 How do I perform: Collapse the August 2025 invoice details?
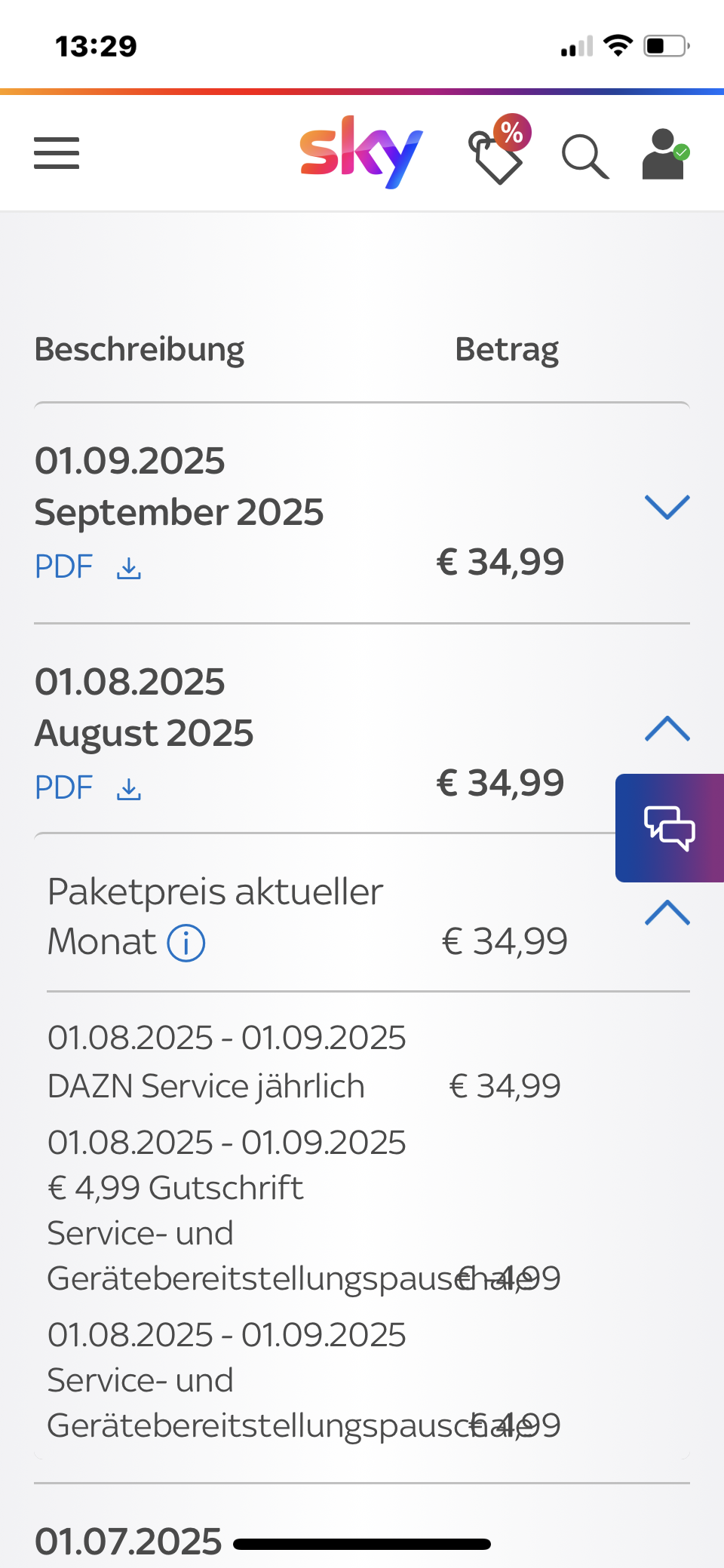667,729
